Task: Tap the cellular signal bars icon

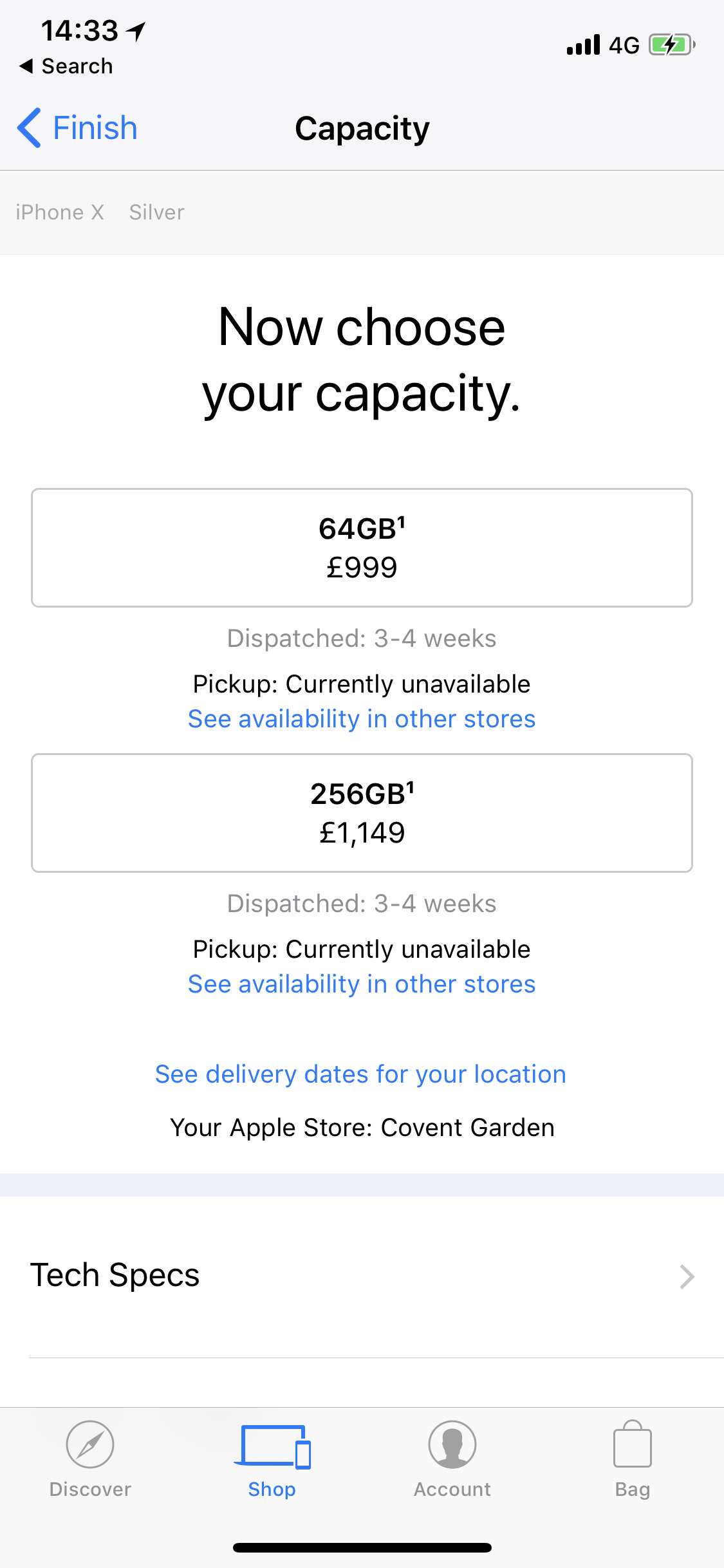Action: (x=584, y=45)
